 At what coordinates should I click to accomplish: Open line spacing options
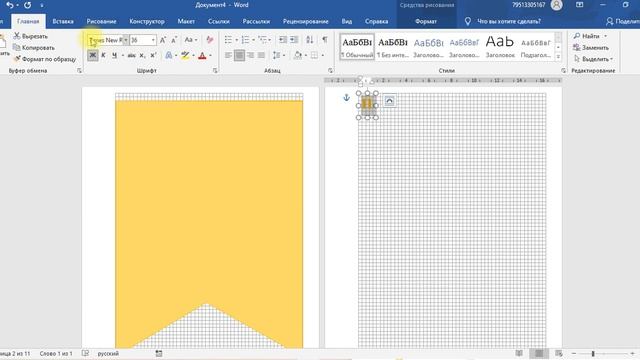[277, 55]
